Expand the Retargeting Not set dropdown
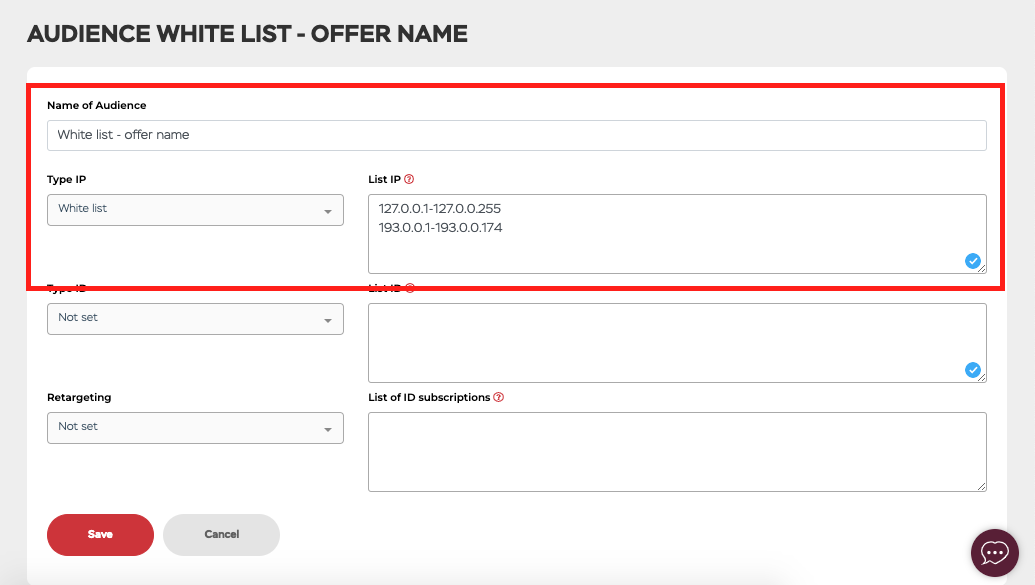The width and height of the screenshot is (1035, 585). point(195,428)
